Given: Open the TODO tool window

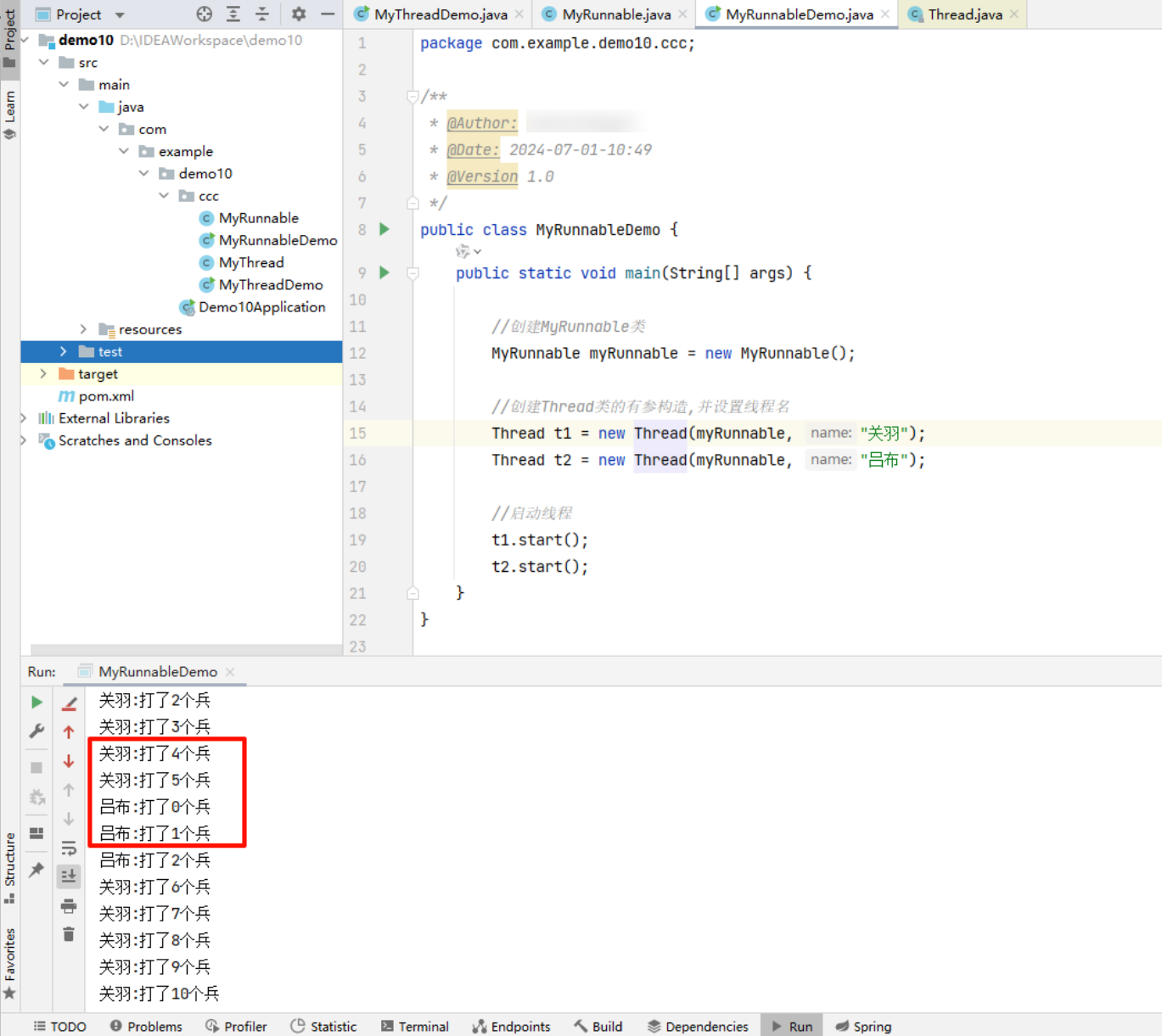Looking at the screenshot, I should click(x=59, y=1026).
